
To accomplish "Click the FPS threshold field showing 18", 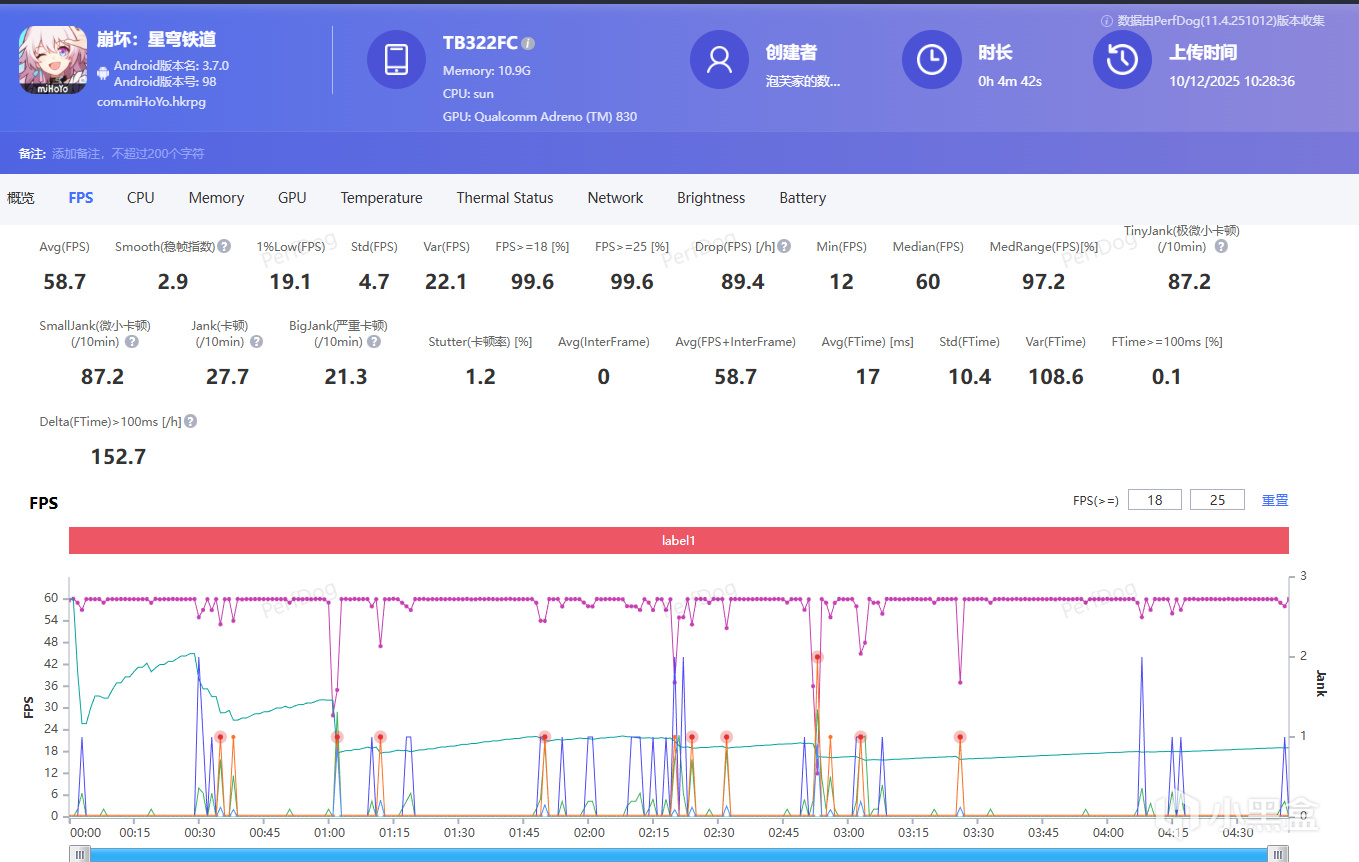I will tap(1154, 500).
